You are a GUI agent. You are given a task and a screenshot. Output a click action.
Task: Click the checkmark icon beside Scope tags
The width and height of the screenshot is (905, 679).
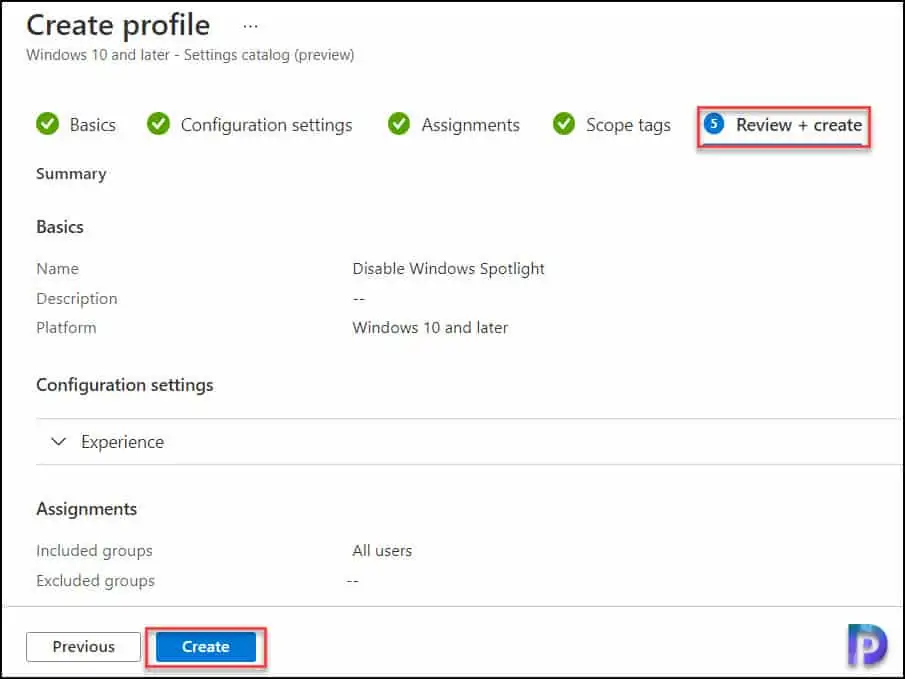coord(564,124)
